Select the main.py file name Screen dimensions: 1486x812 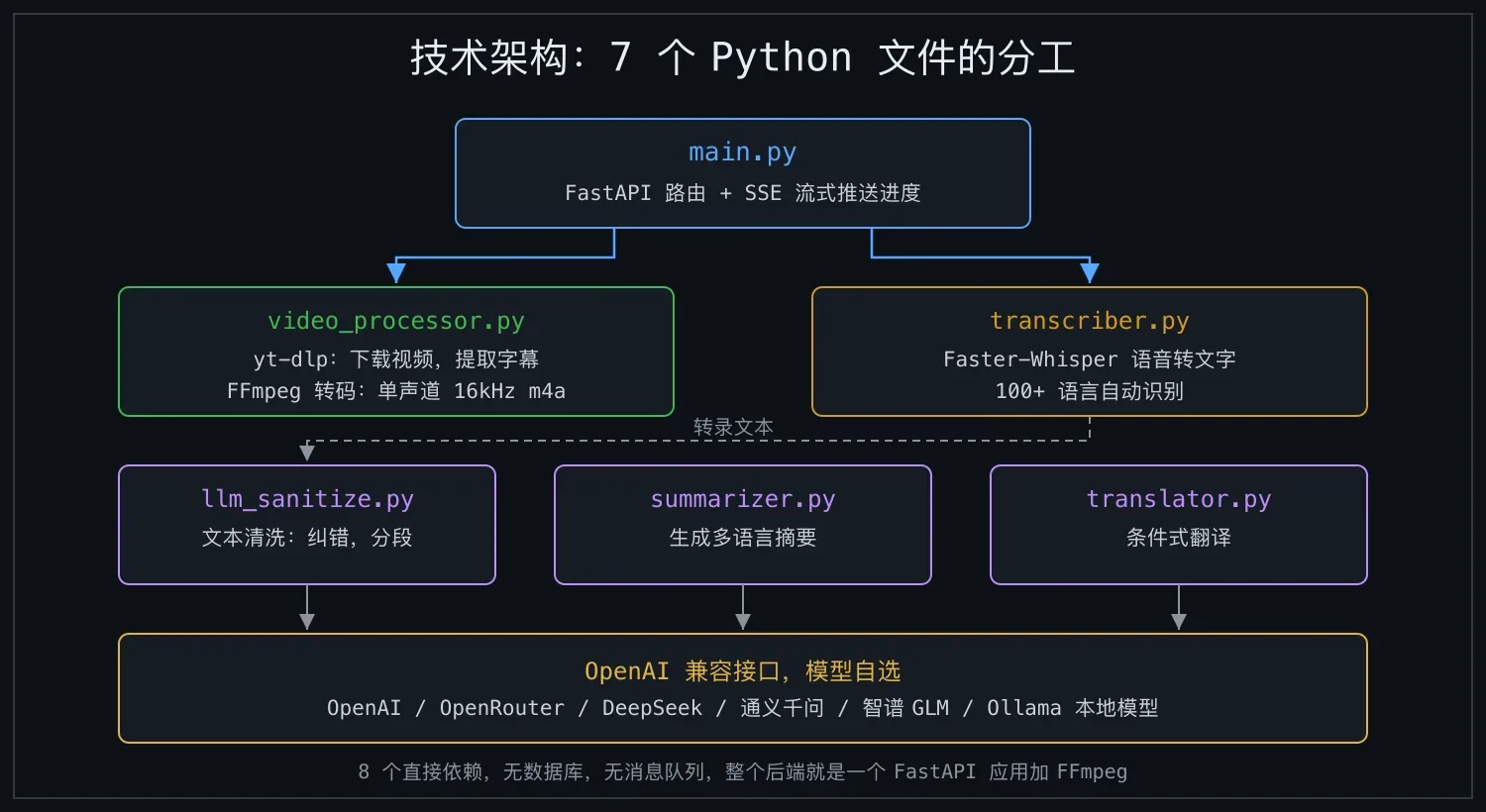tap(742, 152)
